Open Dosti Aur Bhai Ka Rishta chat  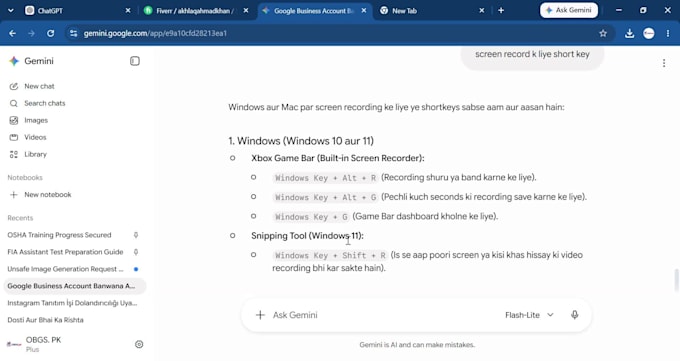(x=46, y=320)
